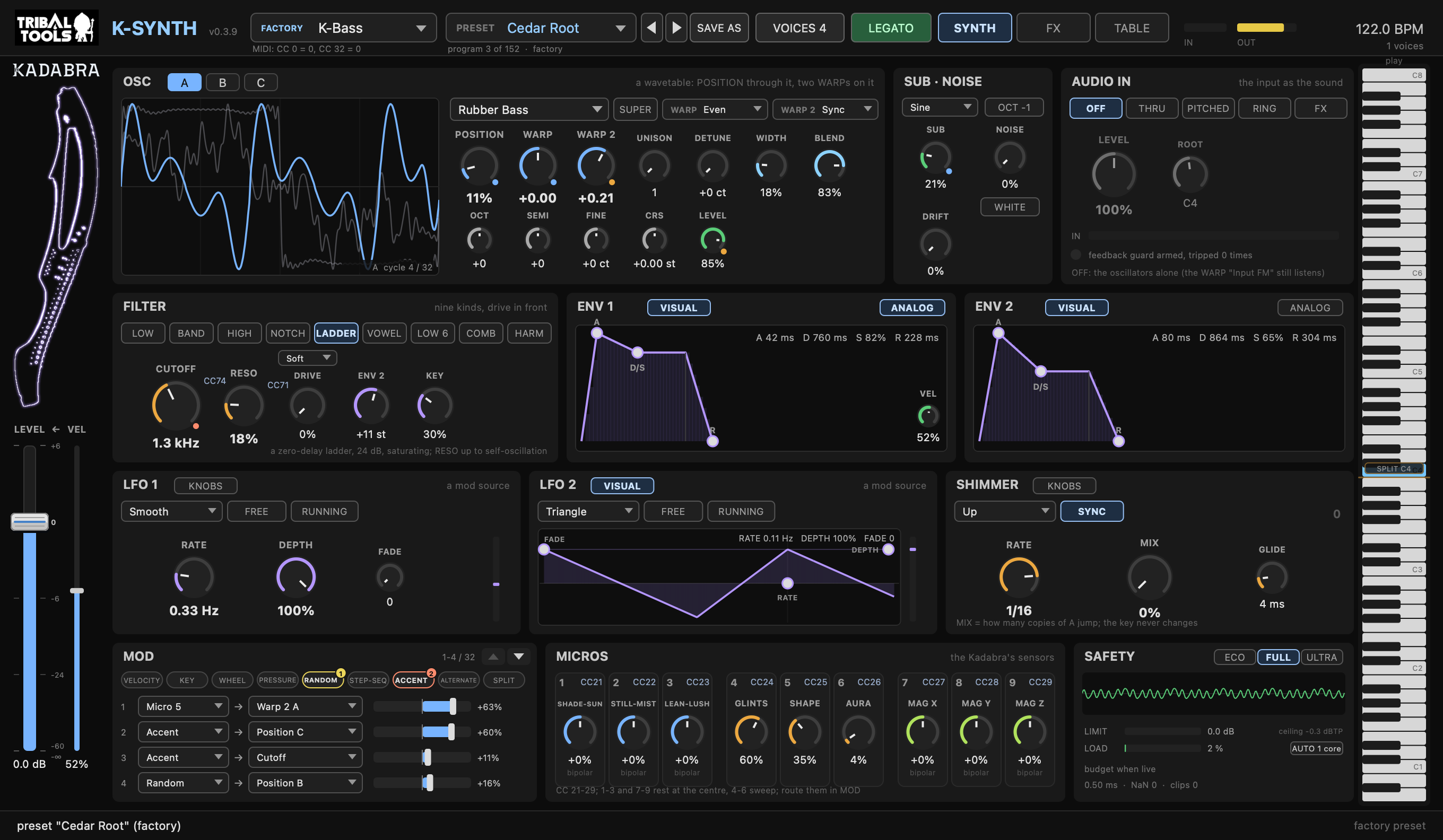Click the ULTRA safety mode button
Image resolution: width=1443 pixels, height=840 pixels.
pos(1321,657)
